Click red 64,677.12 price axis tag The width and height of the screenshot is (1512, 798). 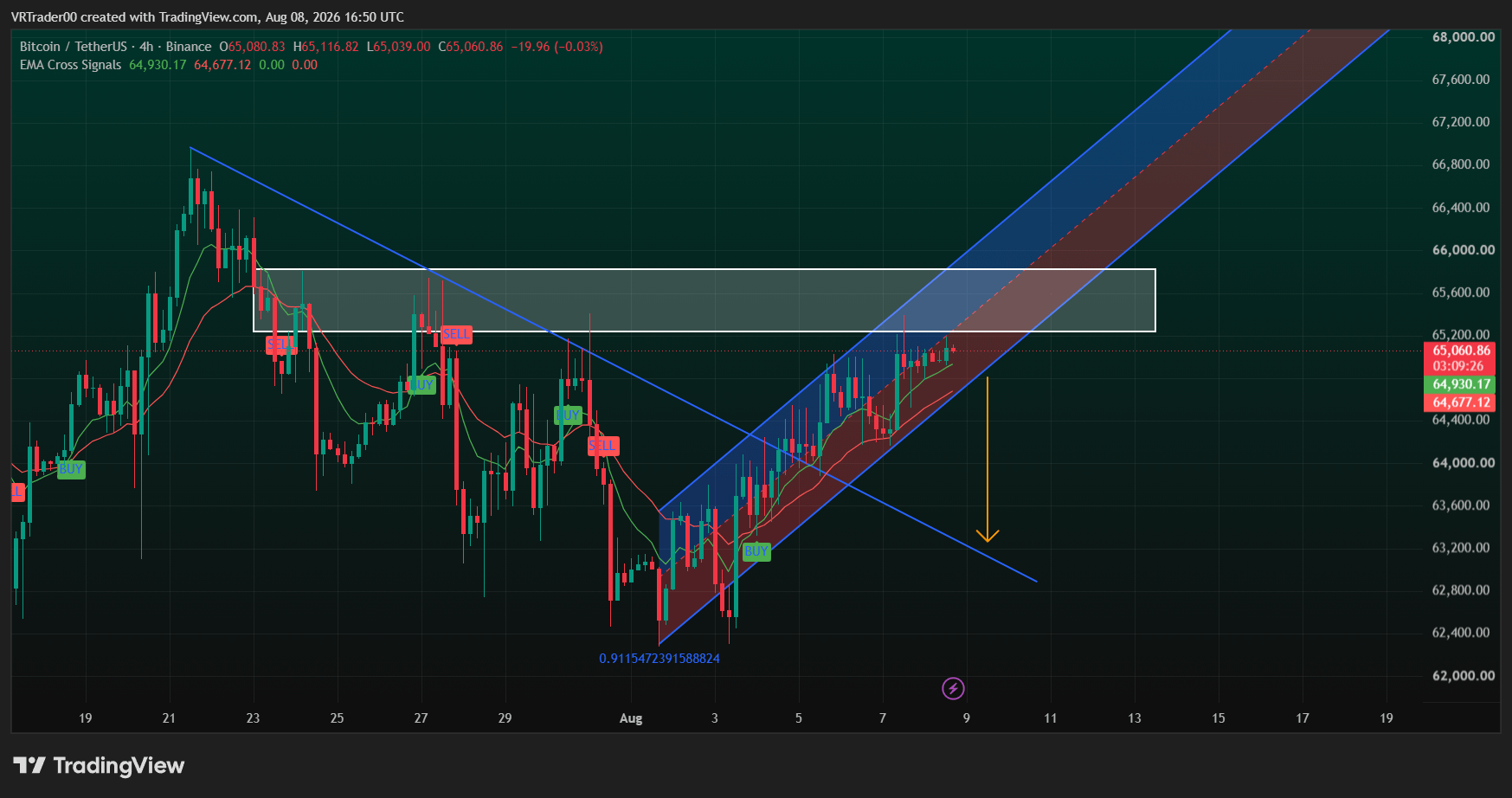click(x=1461, y=402)
